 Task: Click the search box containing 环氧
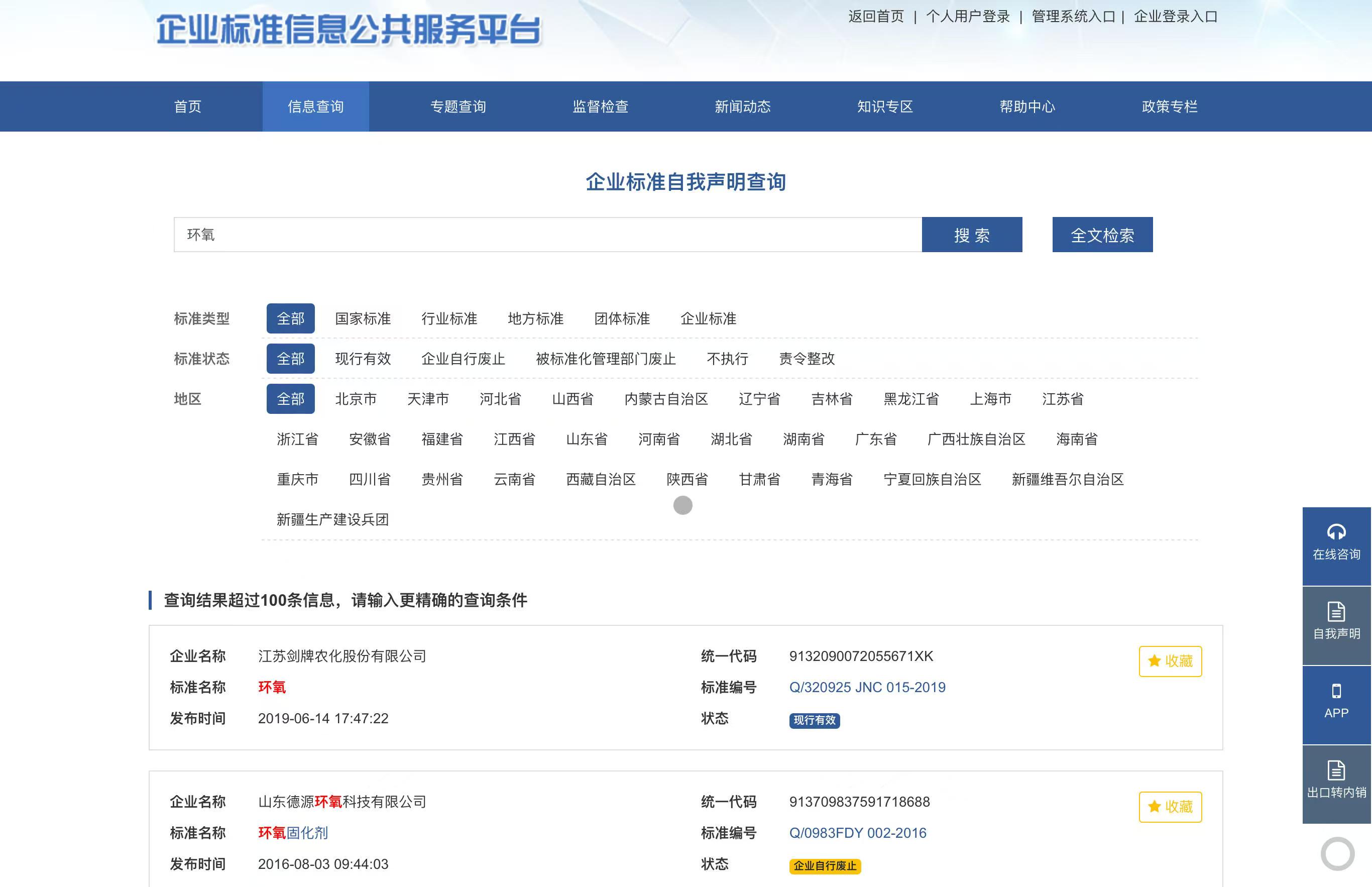tap(547, 235)
